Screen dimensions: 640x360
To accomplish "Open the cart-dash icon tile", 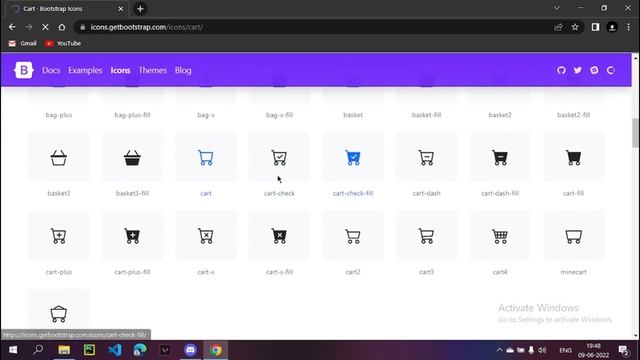I will pos(427,157).
